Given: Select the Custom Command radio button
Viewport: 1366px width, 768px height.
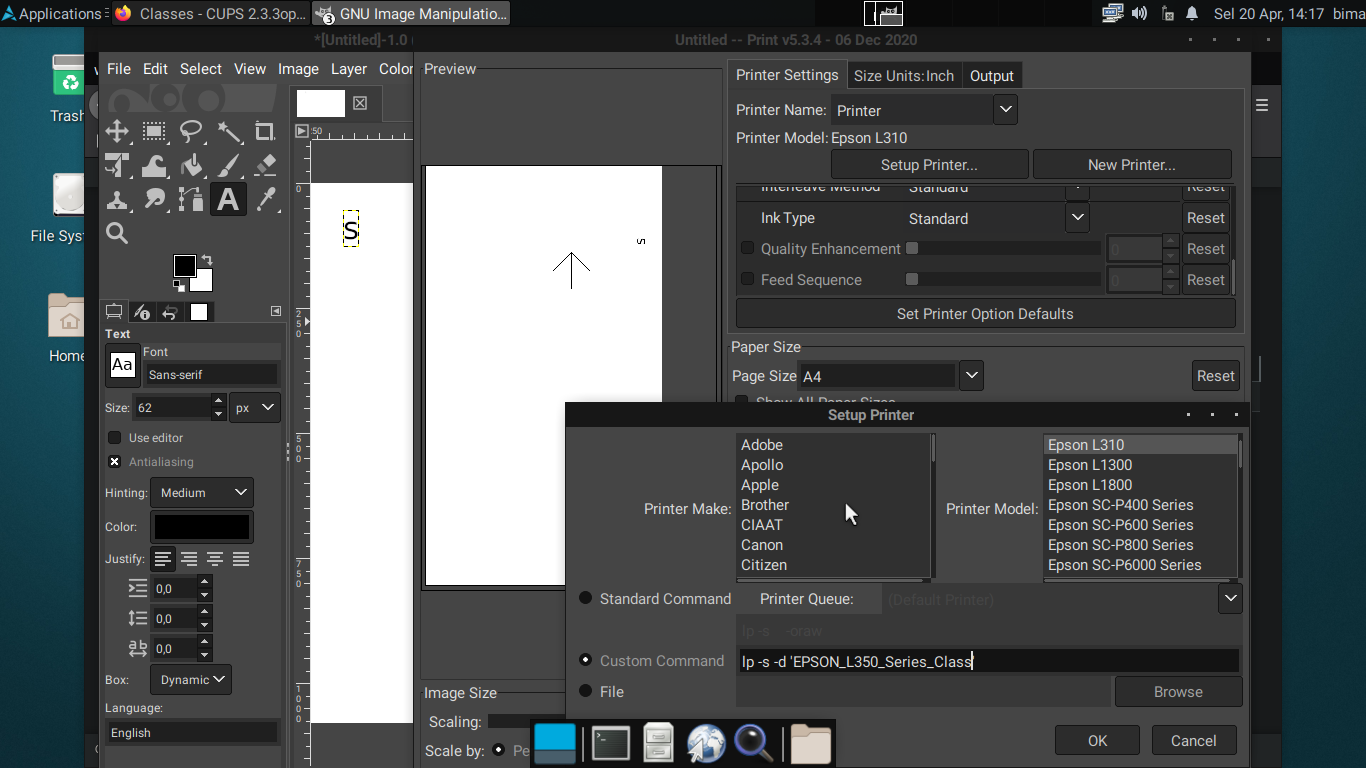Looking at the screenshot, I should point(586,660).
